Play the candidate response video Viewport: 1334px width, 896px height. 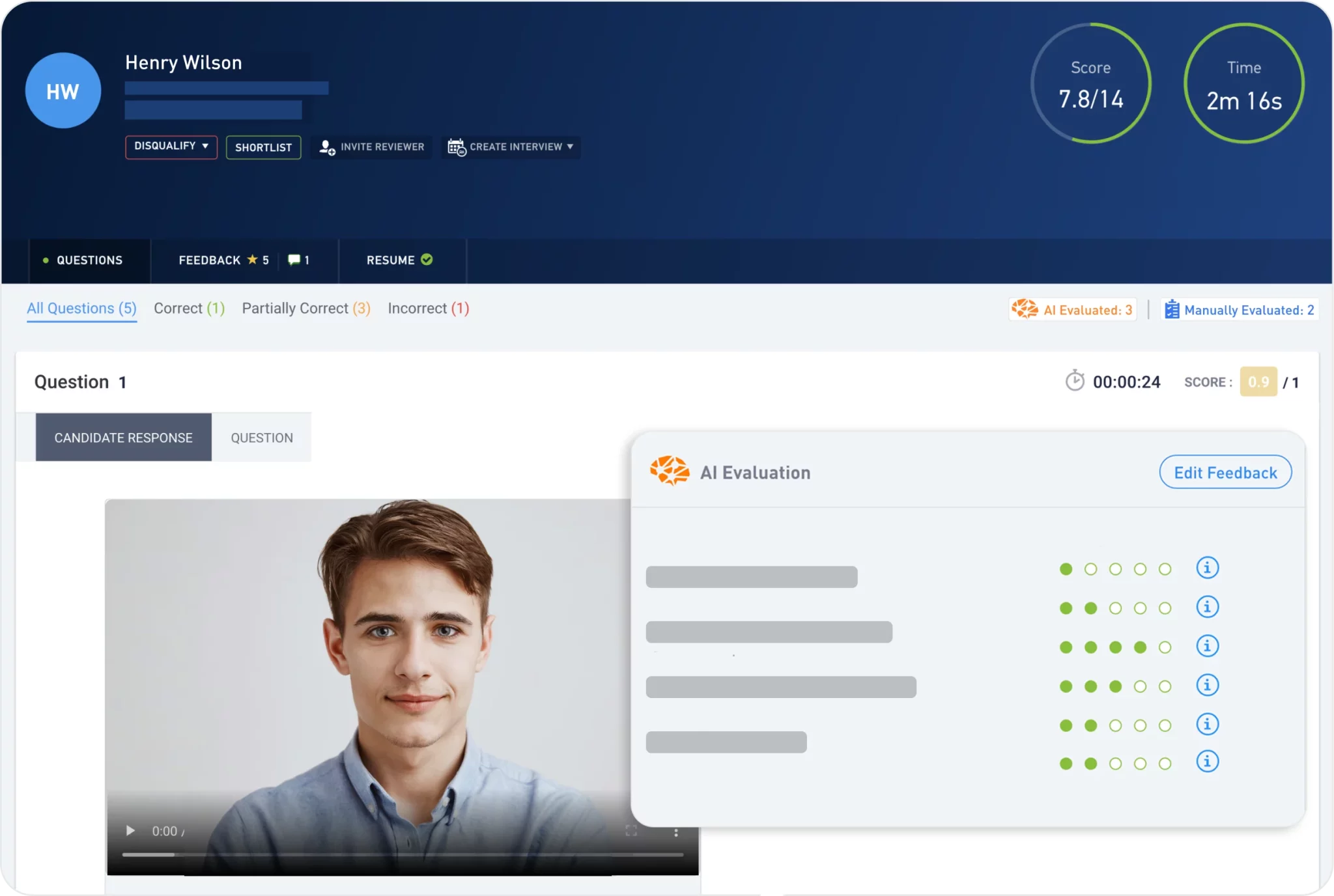(130, 831)
